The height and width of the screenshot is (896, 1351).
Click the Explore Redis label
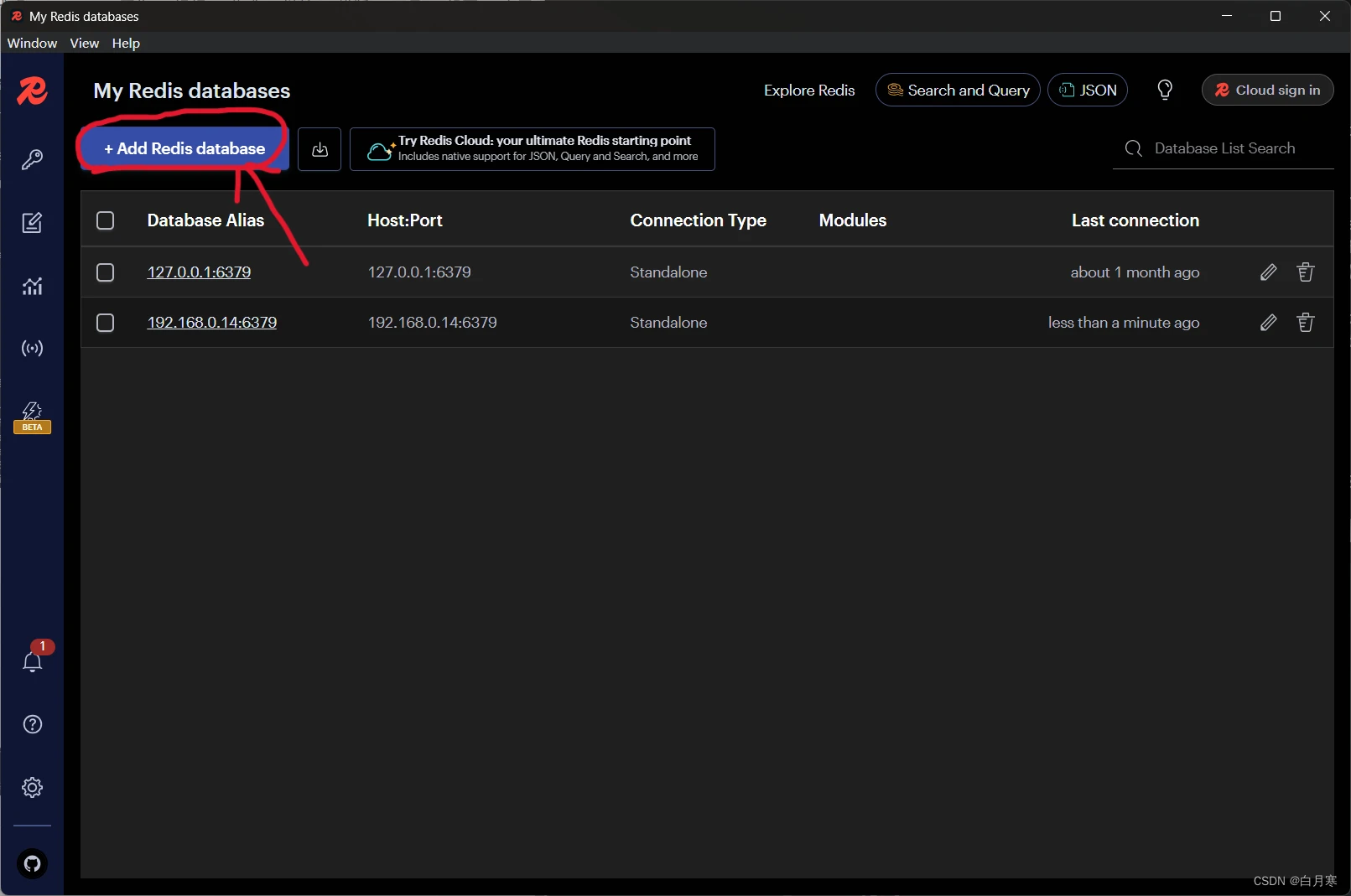(x=809, y=90)
